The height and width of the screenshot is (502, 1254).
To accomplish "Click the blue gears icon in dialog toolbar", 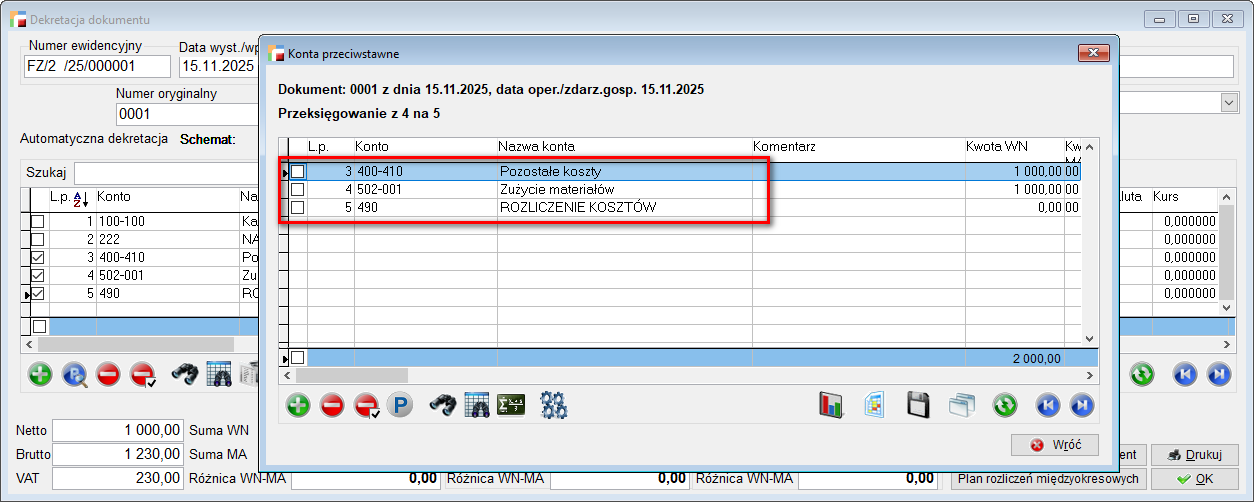I will coord(553,405).
